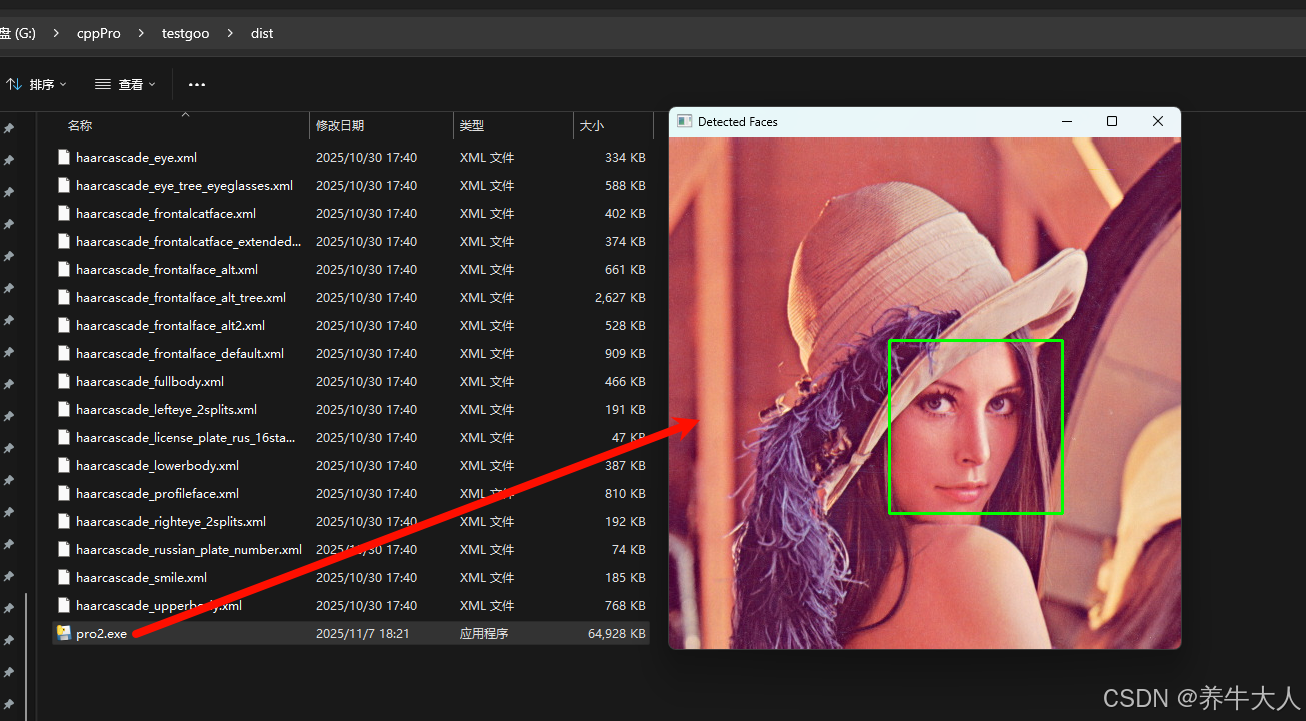The image size is (1306, 721).
Task: Select cppPro in the address breadcrumb
Action: 99,33
